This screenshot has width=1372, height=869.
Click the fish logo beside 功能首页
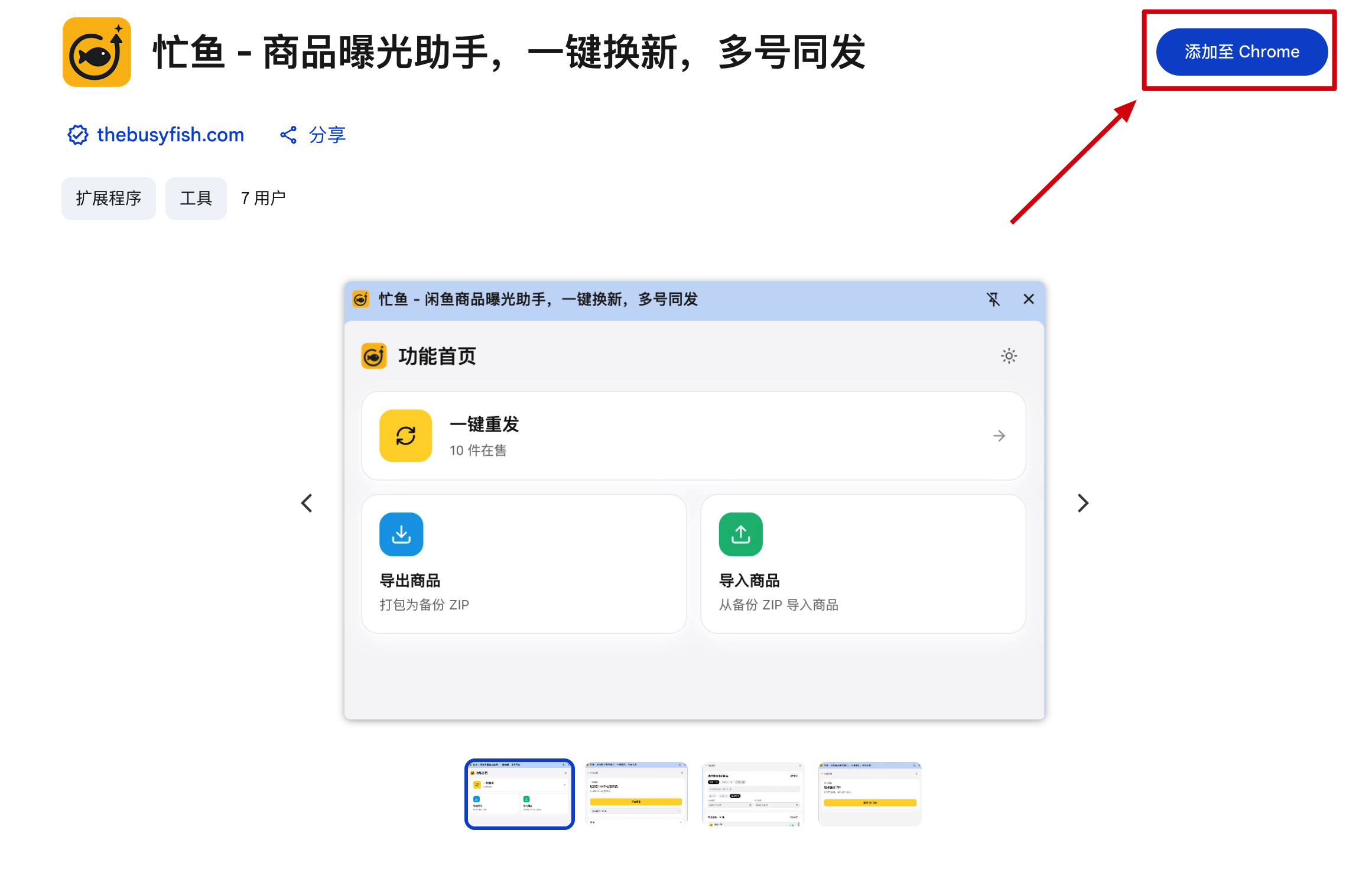click(x=374, y=356)
